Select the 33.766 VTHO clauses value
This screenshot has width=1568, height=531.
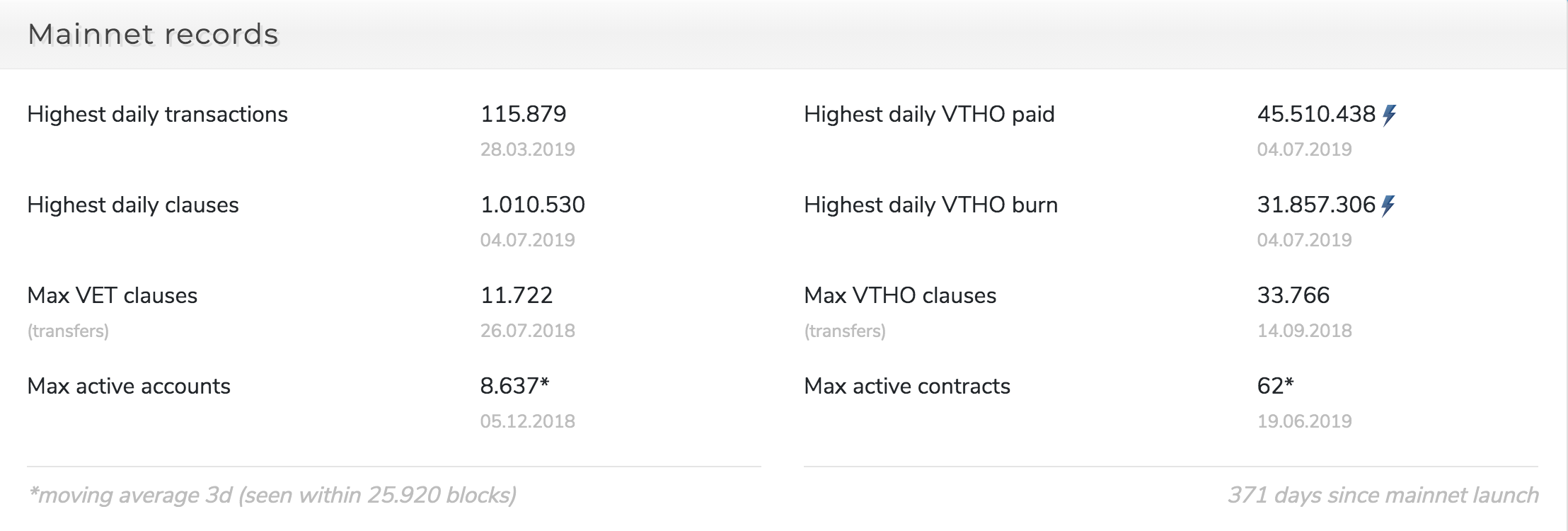click(1293, 295)
